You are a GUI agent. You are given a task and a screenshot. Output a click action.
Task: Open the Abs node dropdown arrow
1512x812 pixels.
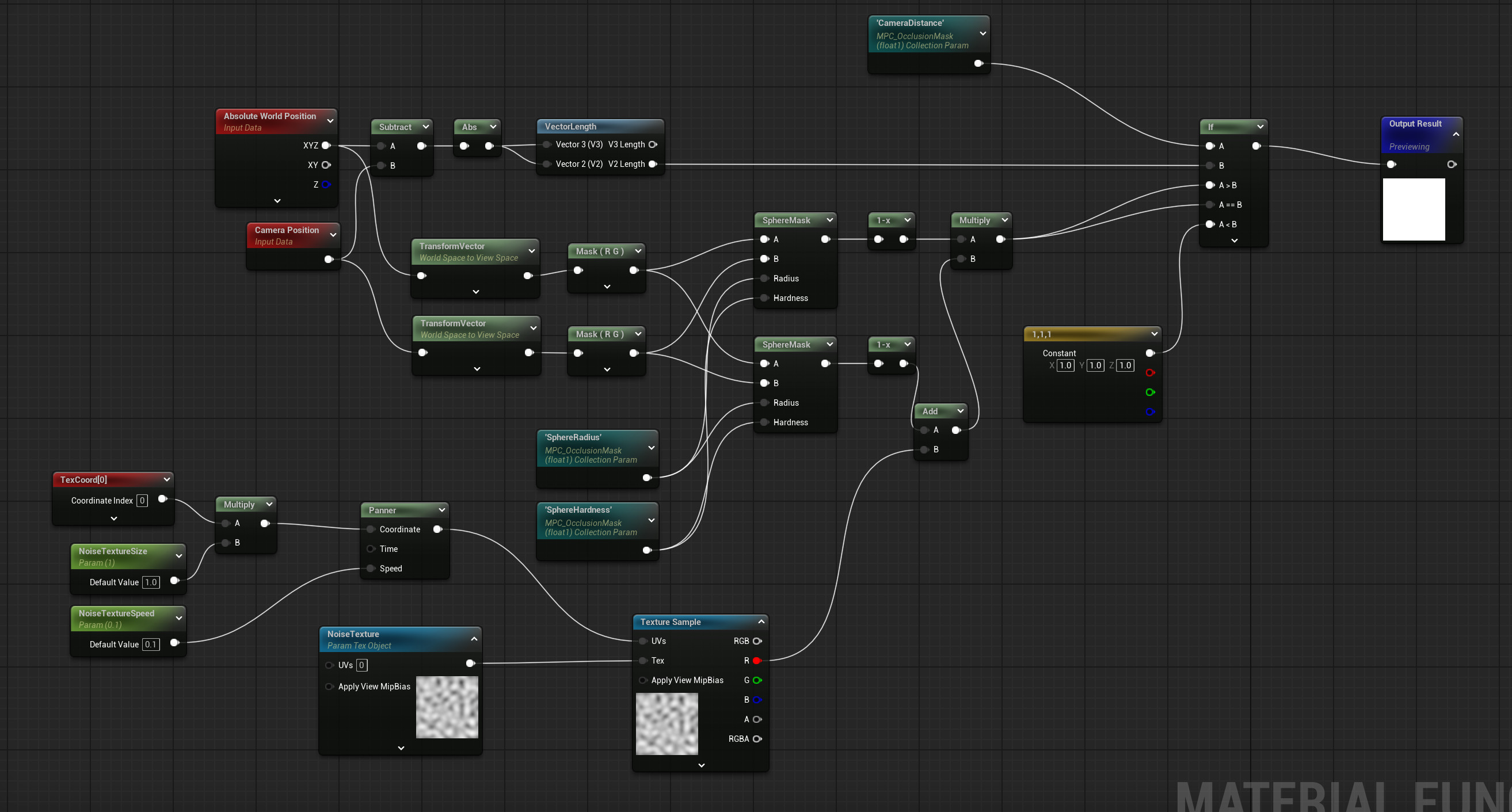click(x=493, y=126)
